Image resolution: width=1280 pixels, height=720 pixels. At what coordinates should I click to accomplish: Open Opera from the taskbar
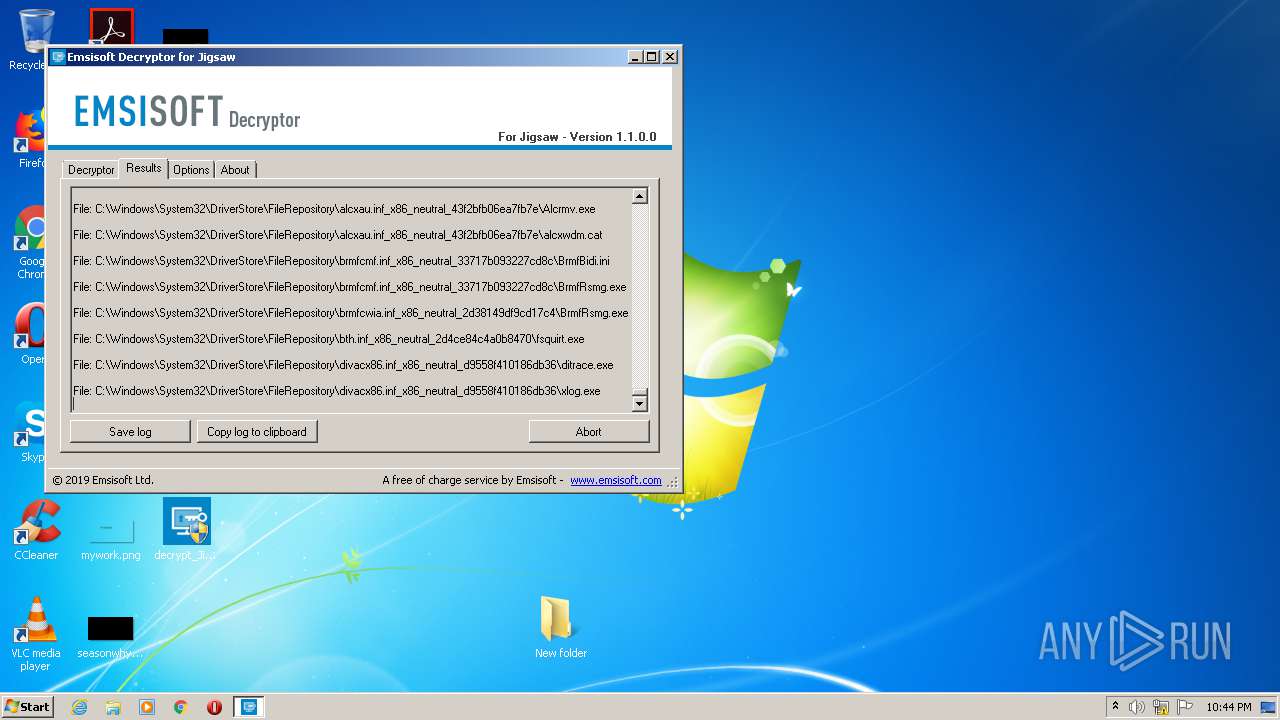coord(214,707)
